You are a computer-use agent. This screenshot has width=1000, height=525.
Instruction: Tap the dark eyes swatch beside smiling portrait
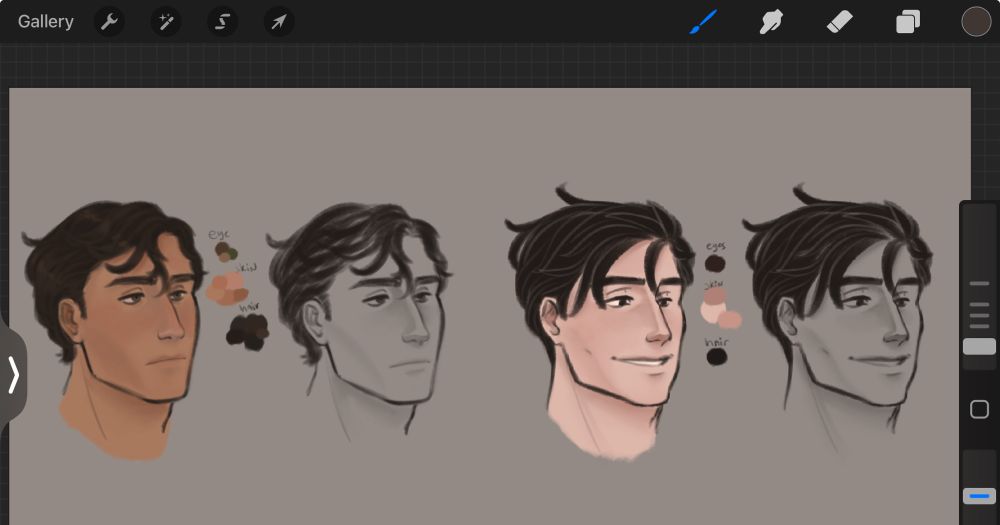pyautogui.click(x=715, y=263)
